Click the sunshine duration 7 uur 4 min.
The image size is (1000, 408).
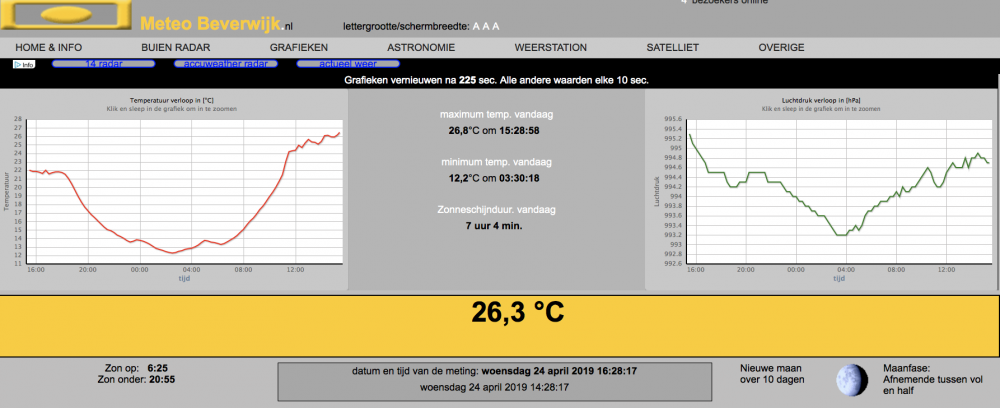click(494, 225)
